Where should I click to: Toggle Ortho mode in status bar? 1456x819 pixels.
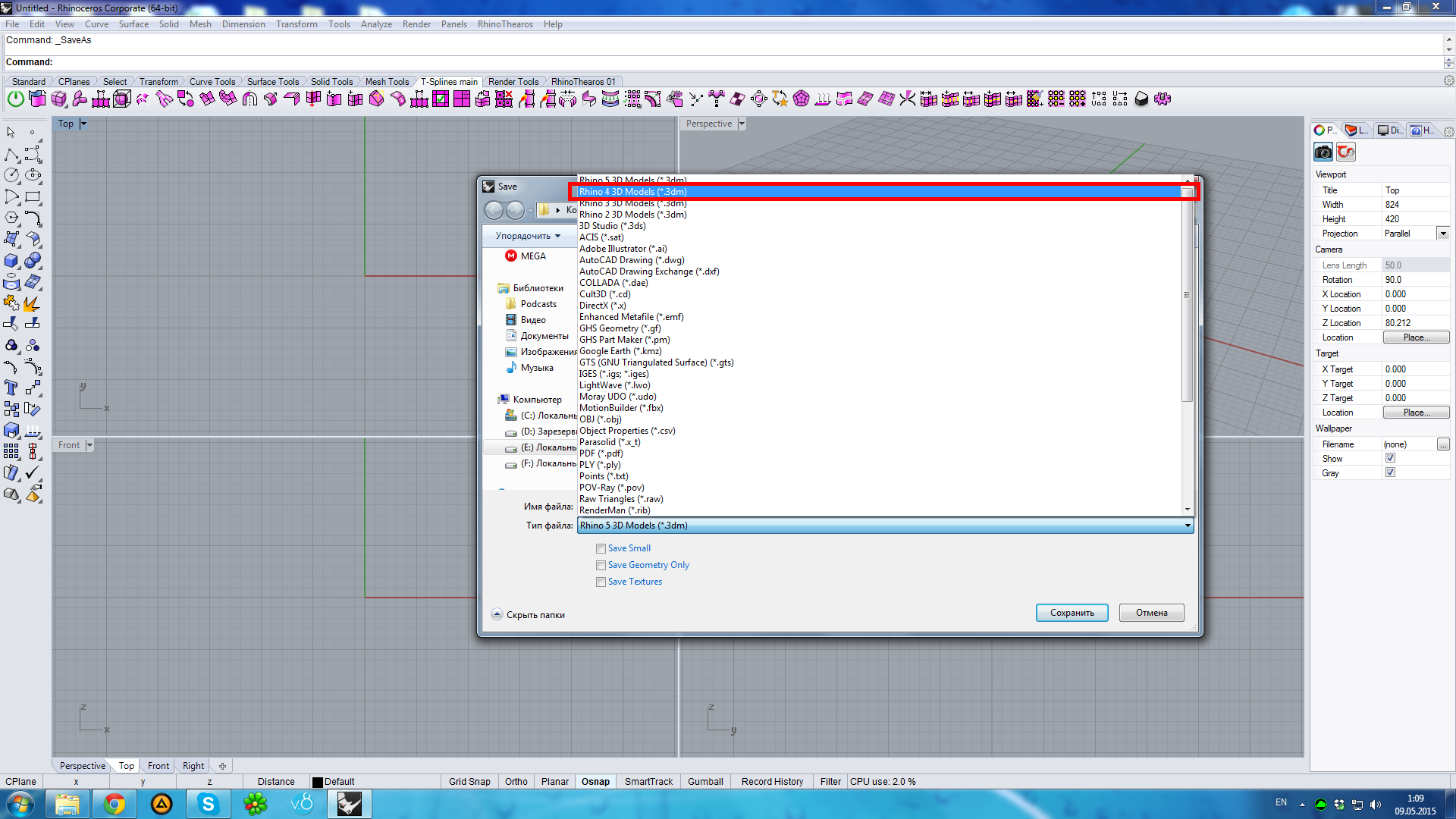coord(516,782)
